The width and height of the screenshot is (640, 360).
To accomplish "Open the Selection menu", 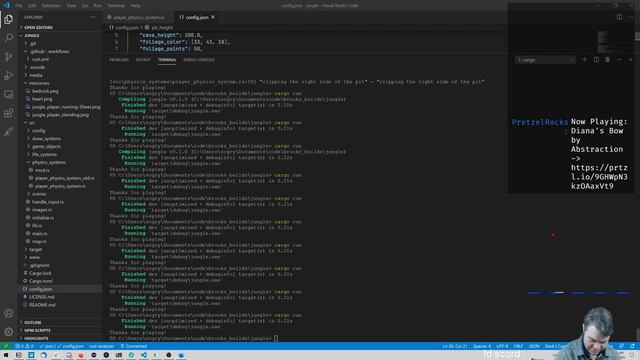I will (x=51, y=6).
